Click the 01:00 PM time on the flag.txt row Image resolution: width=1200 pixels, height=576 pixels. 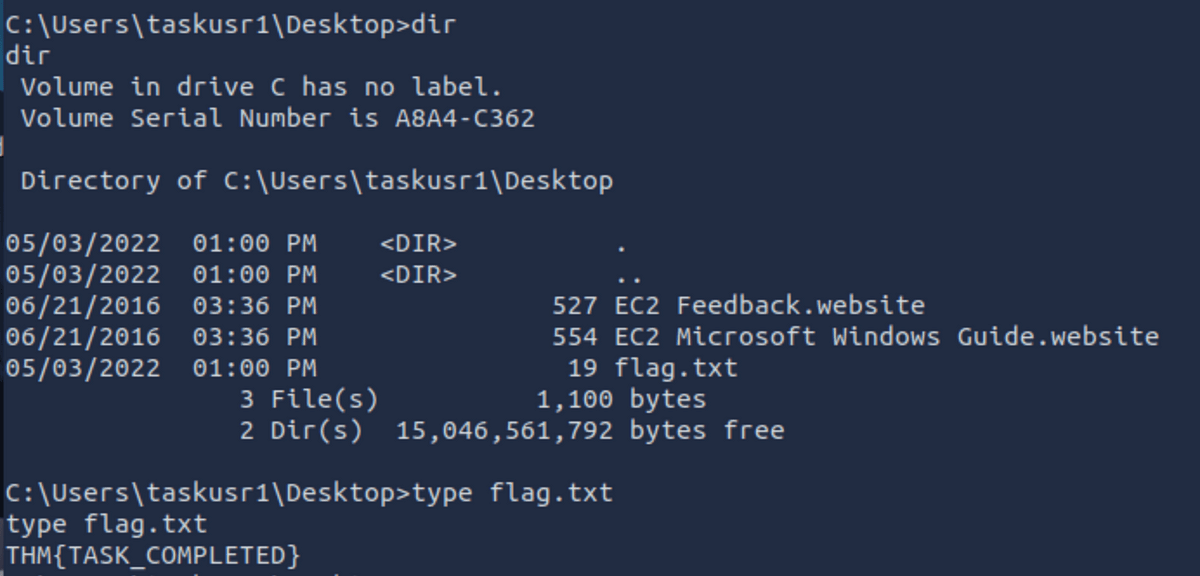coord(254,368)
